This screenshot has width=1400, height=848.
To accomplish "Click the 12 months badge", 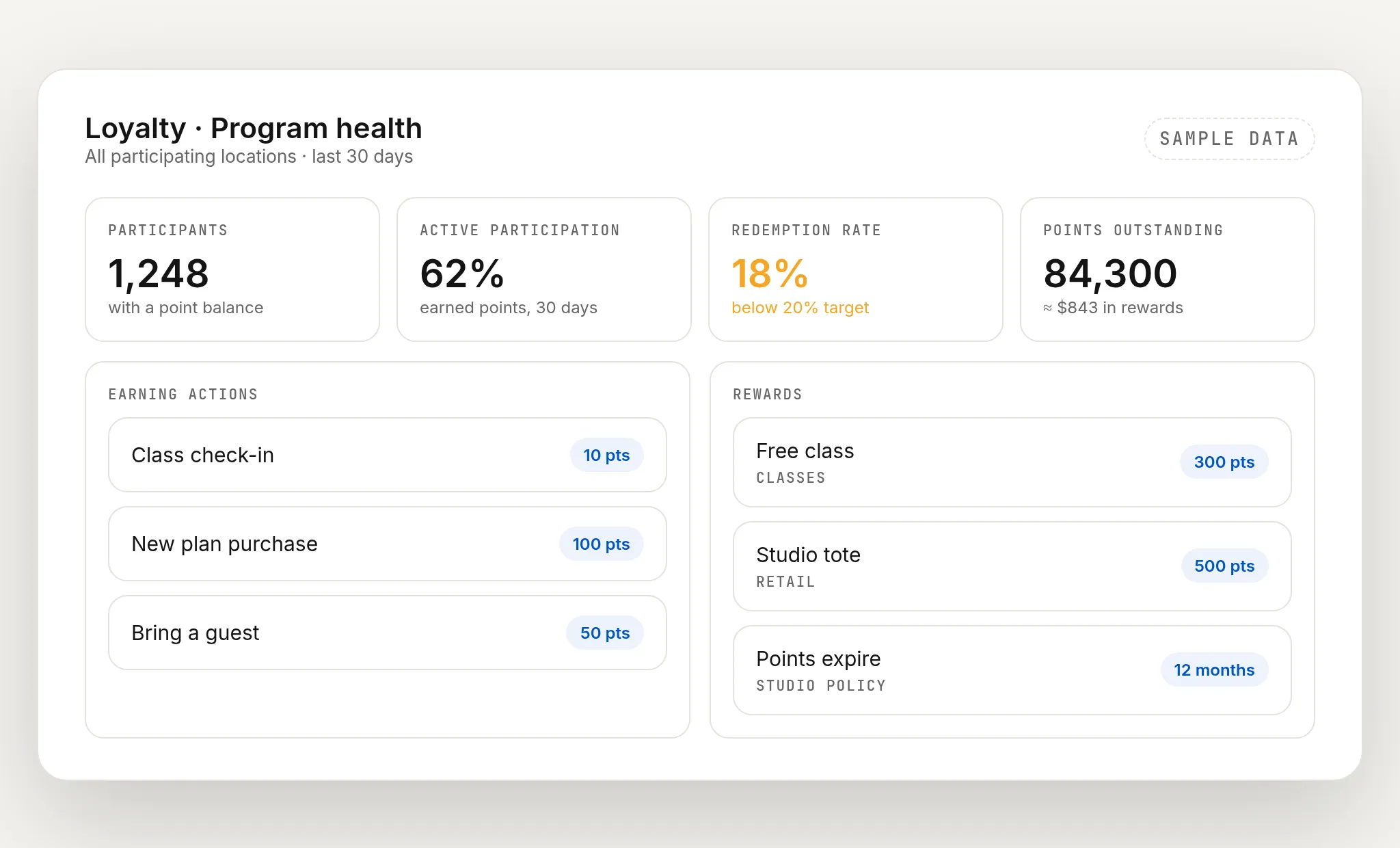I will 1214,670.
